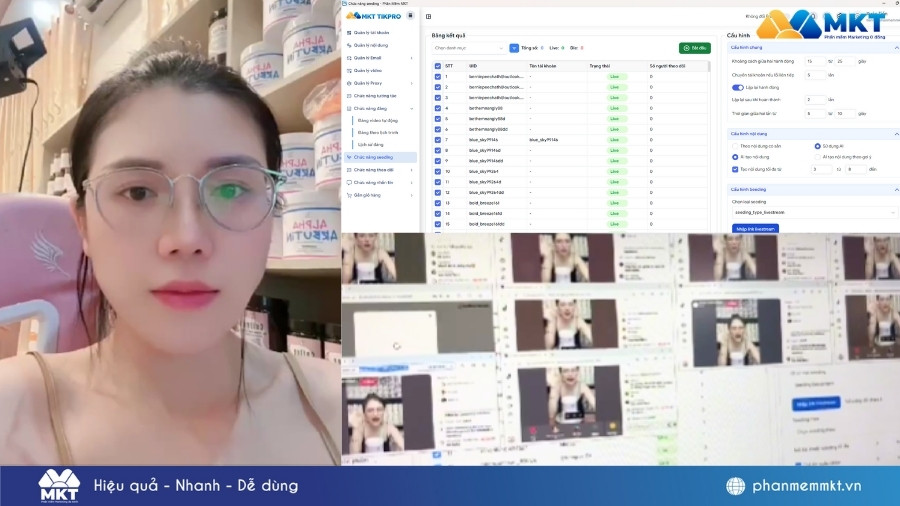Expand Quản lý Email sidebar chevron

click(x=412, y=58)
